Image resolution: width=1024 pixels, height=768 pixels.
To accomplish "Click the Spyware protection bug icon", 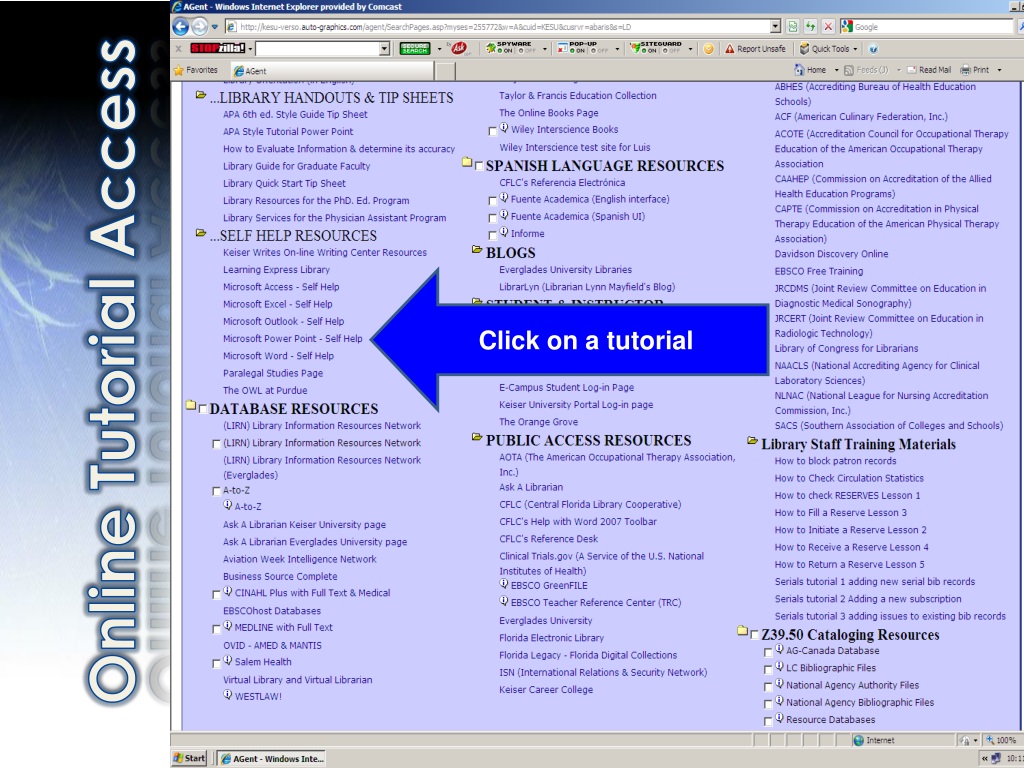I will tap(490, 48).
